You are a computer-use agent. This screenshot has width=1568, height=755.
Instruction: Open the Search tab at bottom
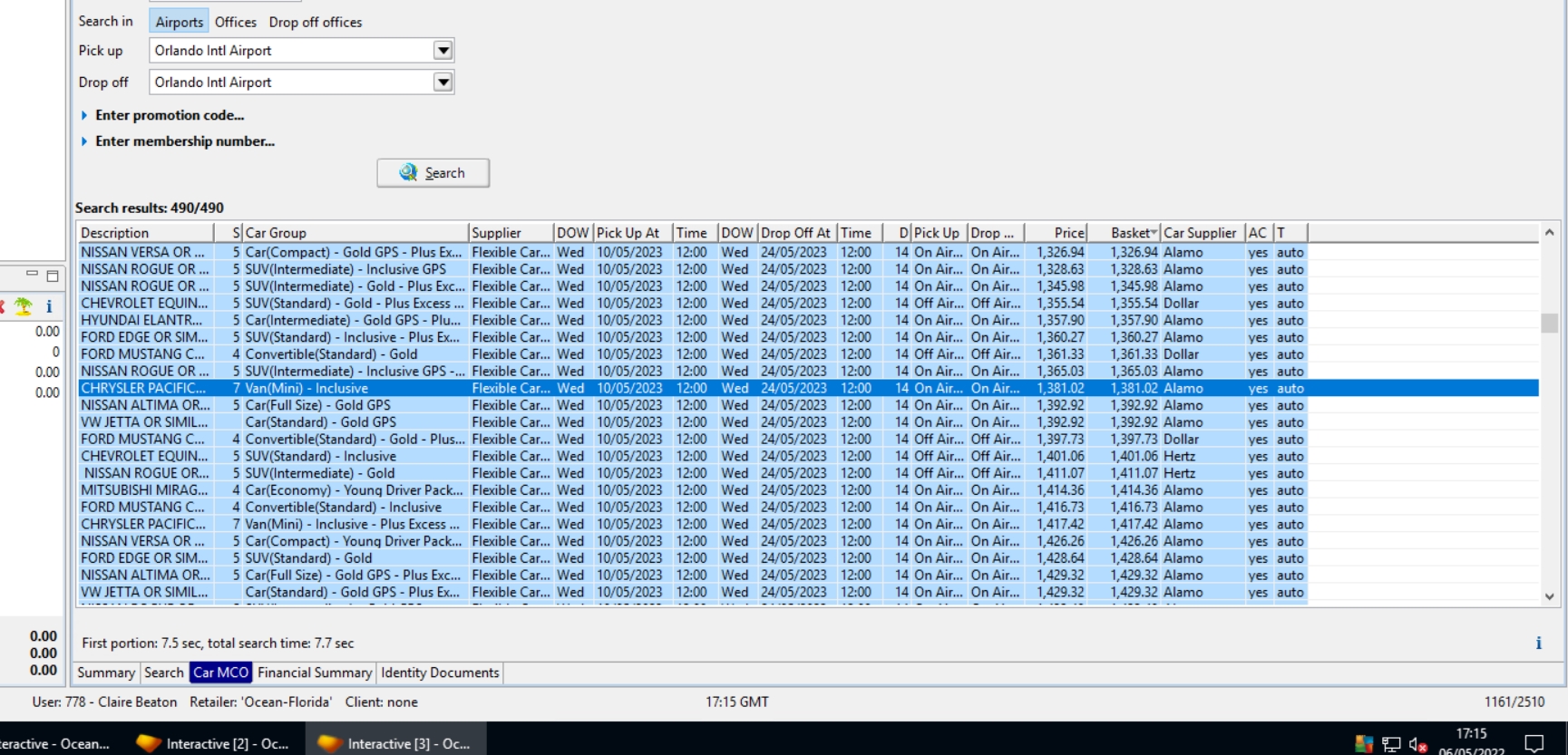(164, 673)
